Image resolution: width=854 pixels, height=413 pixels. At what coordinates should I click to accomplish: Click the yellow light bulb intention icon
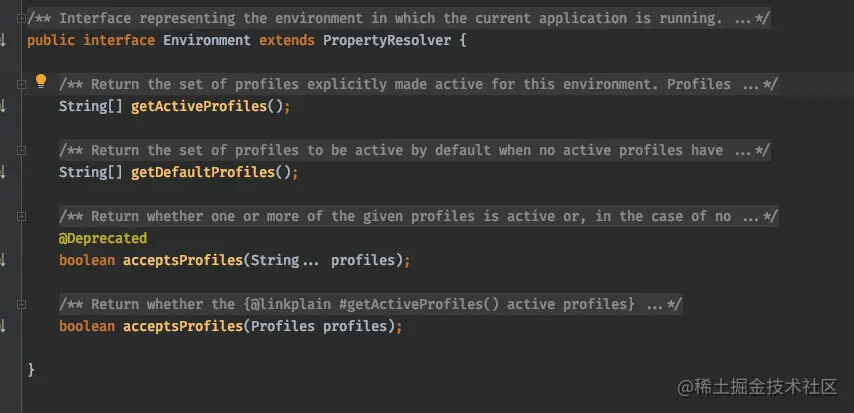[41, 82]
